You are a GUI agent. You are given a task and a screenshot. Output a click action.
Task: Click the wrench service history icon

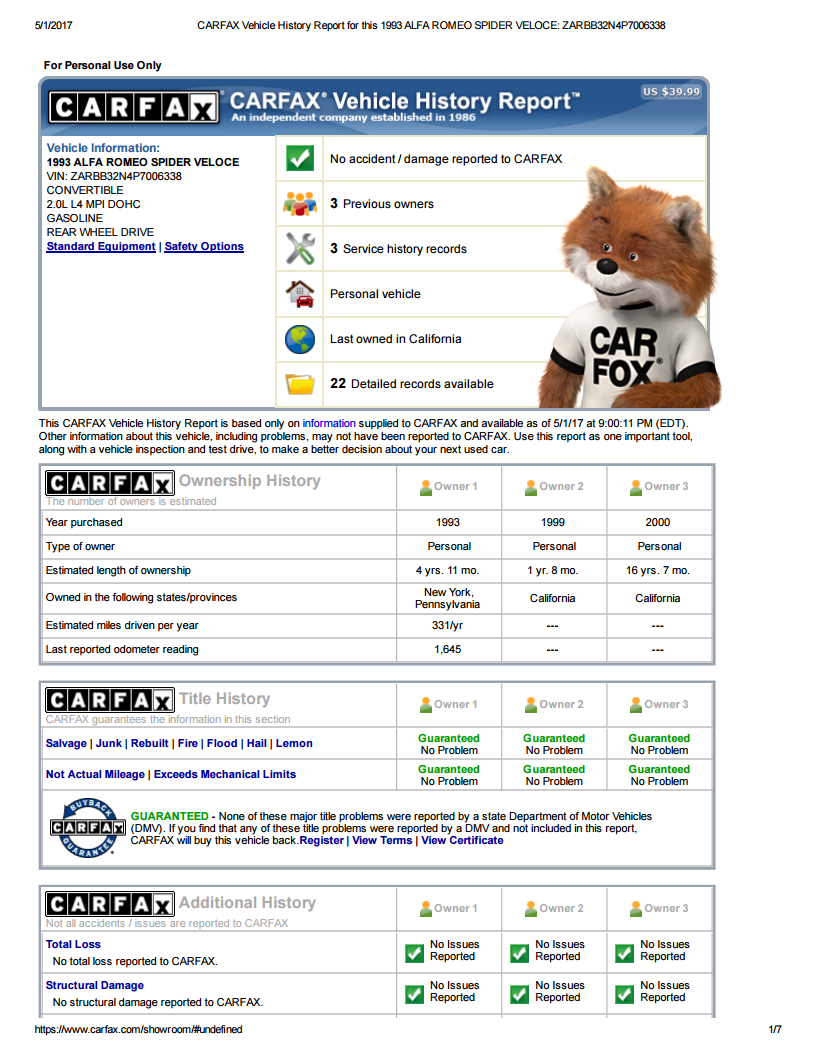pos(299,248)
